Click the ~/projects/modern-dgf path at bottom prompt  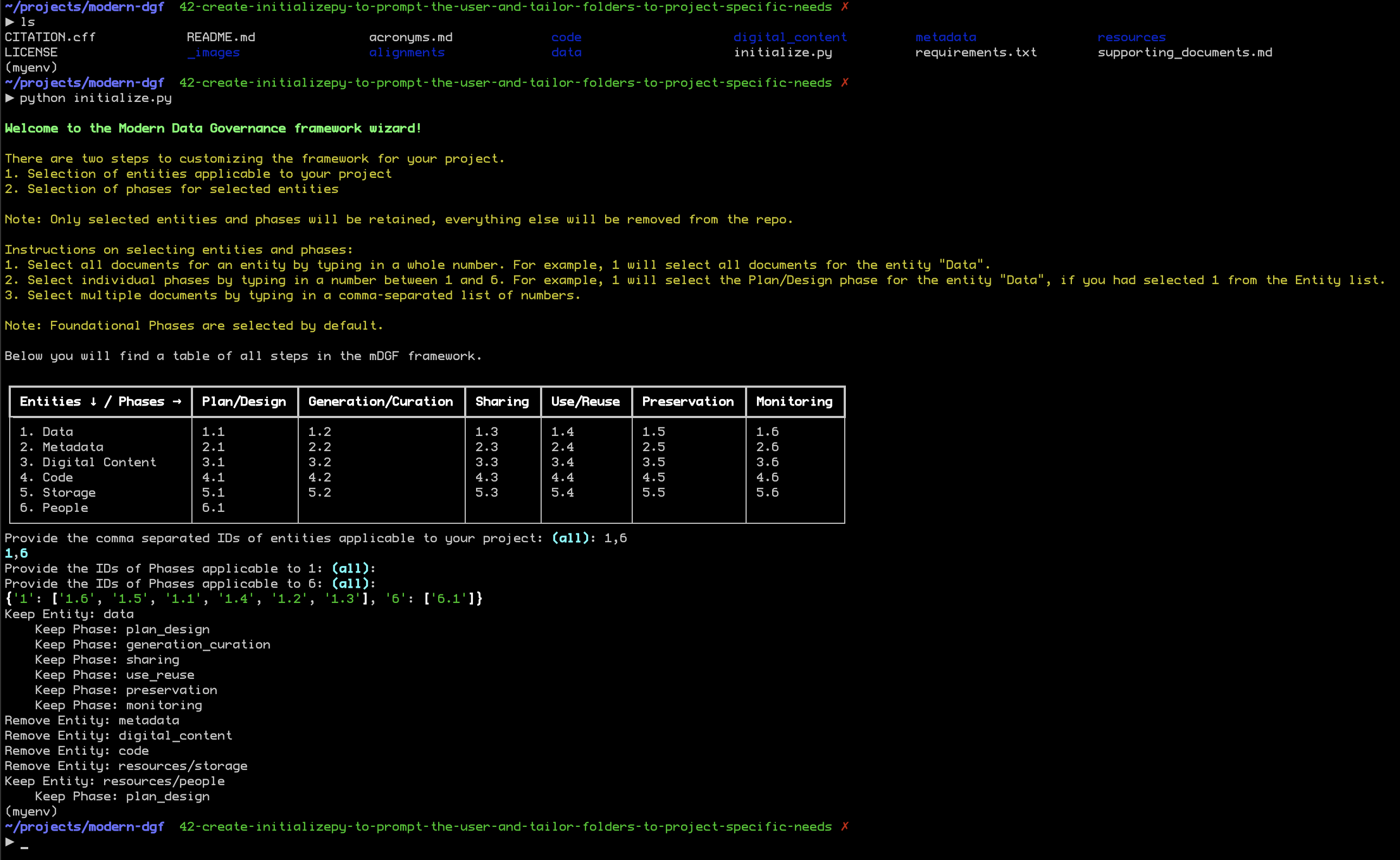[x=85, y=826]
